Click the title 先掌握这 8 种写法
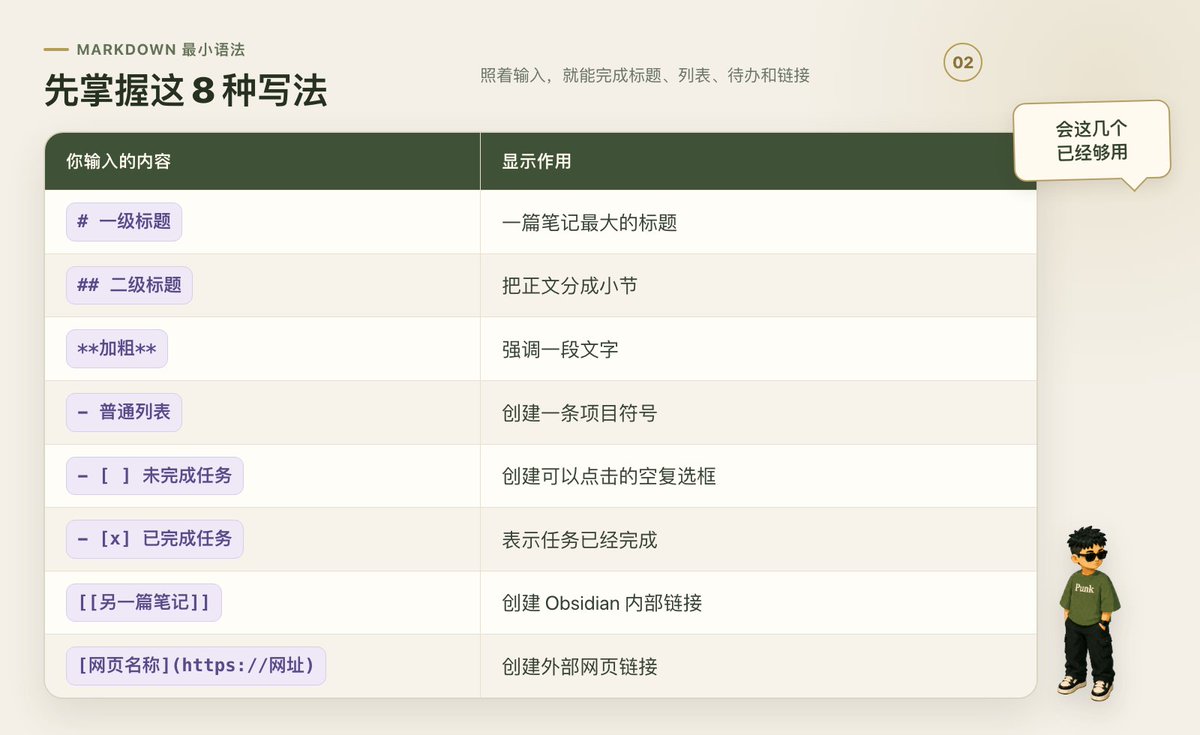1200x735 pixels. pos(186,91)
